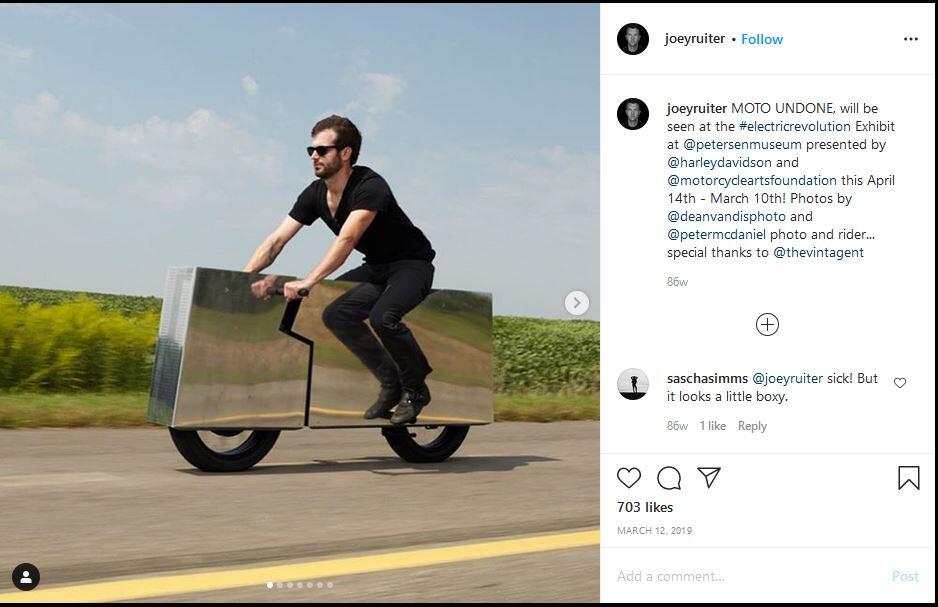The width and height of the screenshot is (938, 607).
Task: Open joeyruiter profile picture in header
Action: pos(633,39)
